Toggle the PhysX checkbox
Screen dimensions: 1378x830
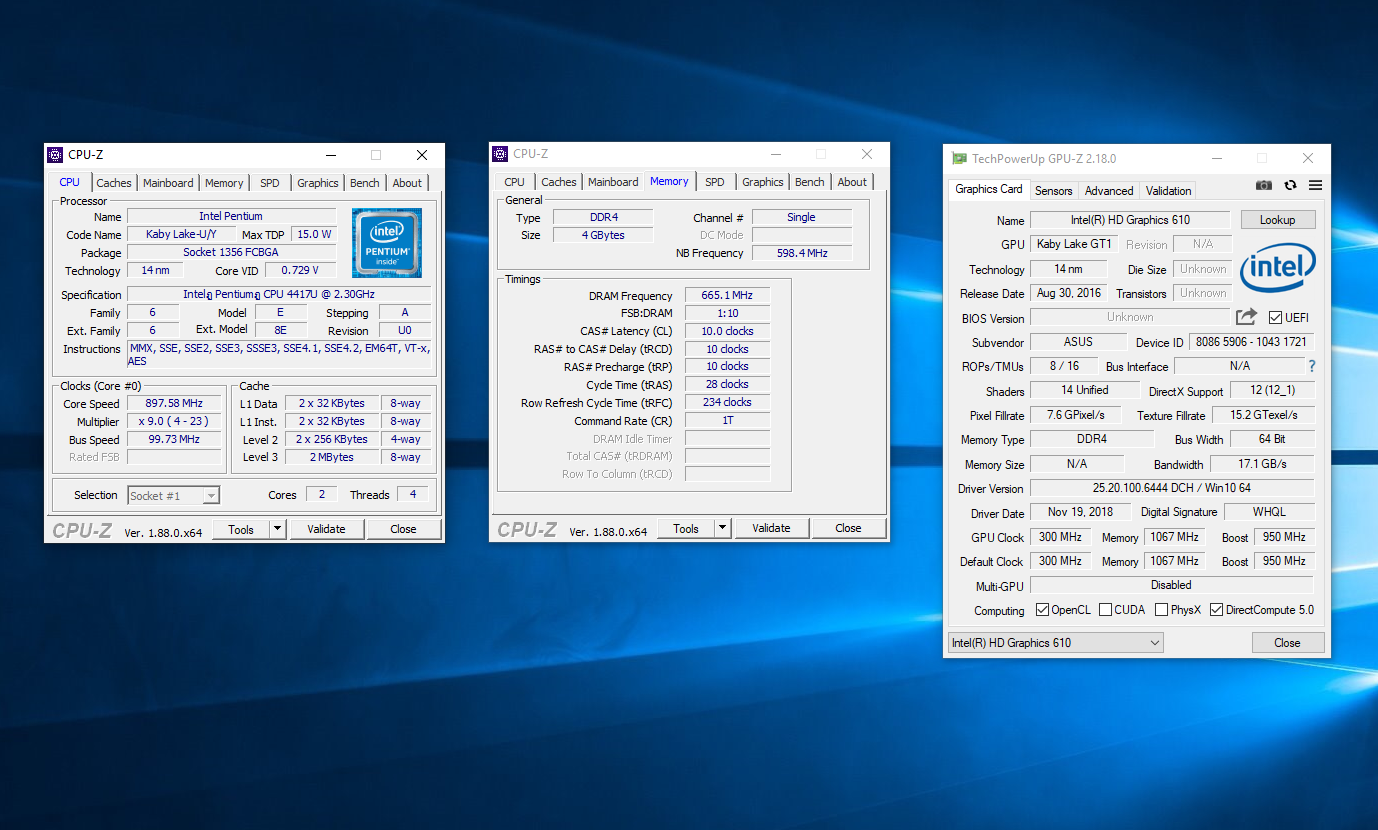tap(1161, 610)
